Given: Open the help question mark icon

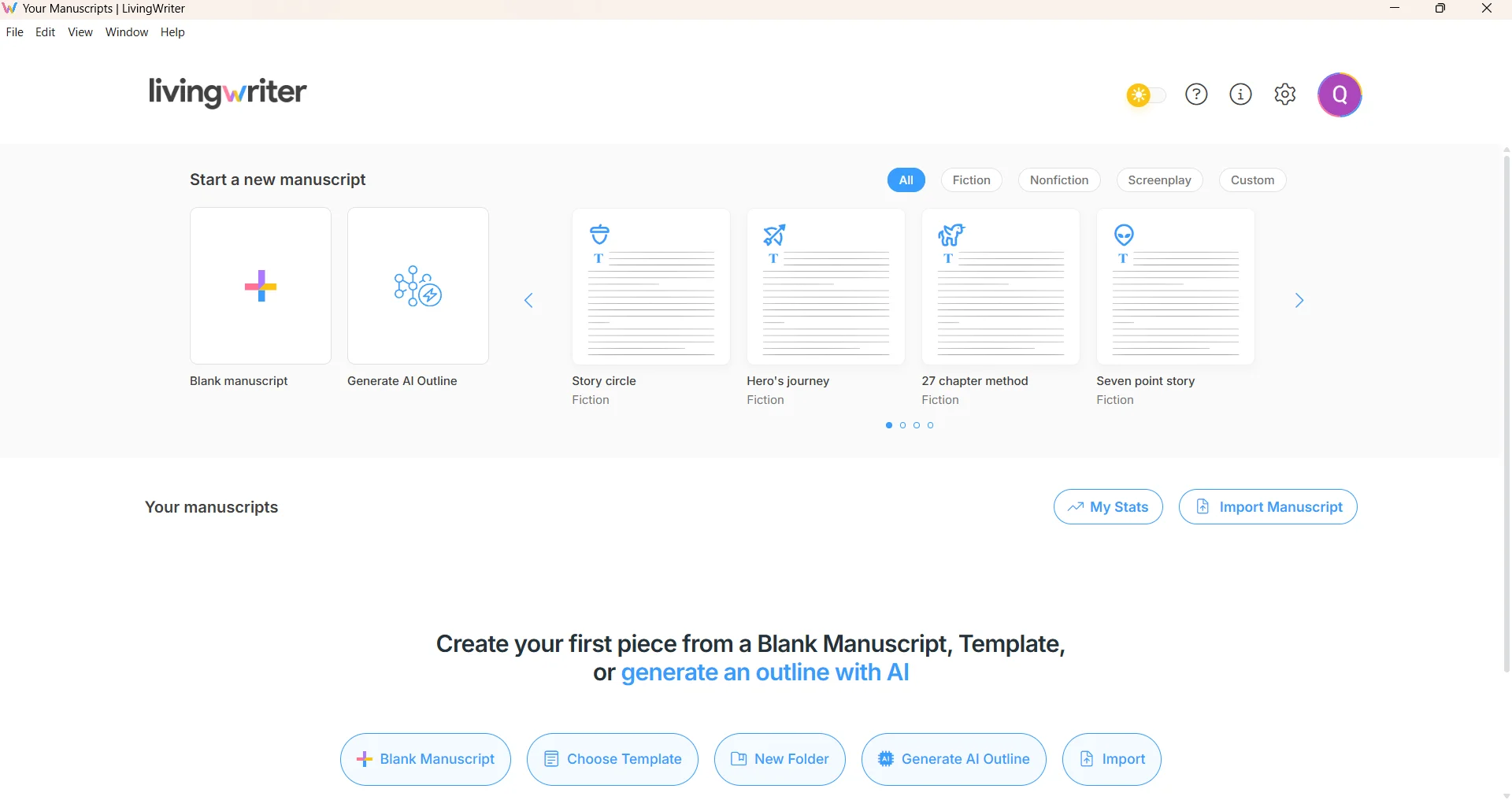Looking at the screenshot, I should [1195, 94].
